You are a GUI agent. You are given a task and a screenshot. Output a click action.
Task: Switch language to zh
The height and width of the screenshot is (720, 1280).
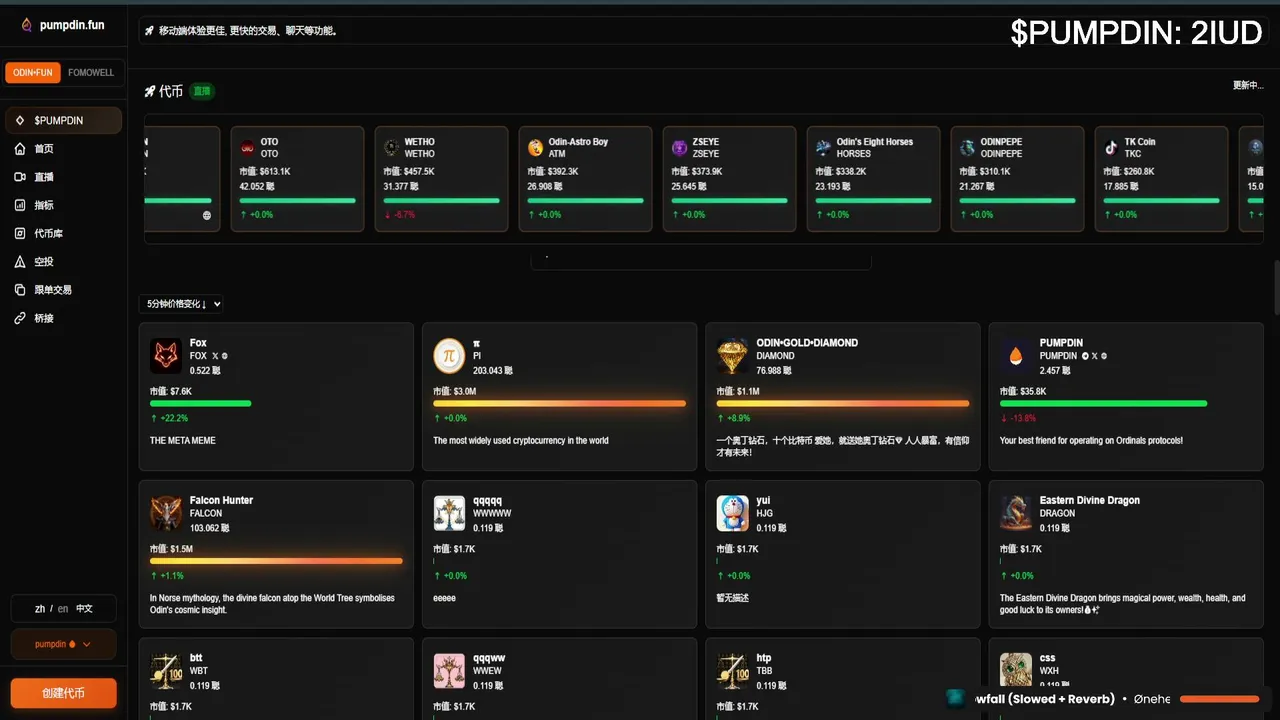(x=40, y=608)
